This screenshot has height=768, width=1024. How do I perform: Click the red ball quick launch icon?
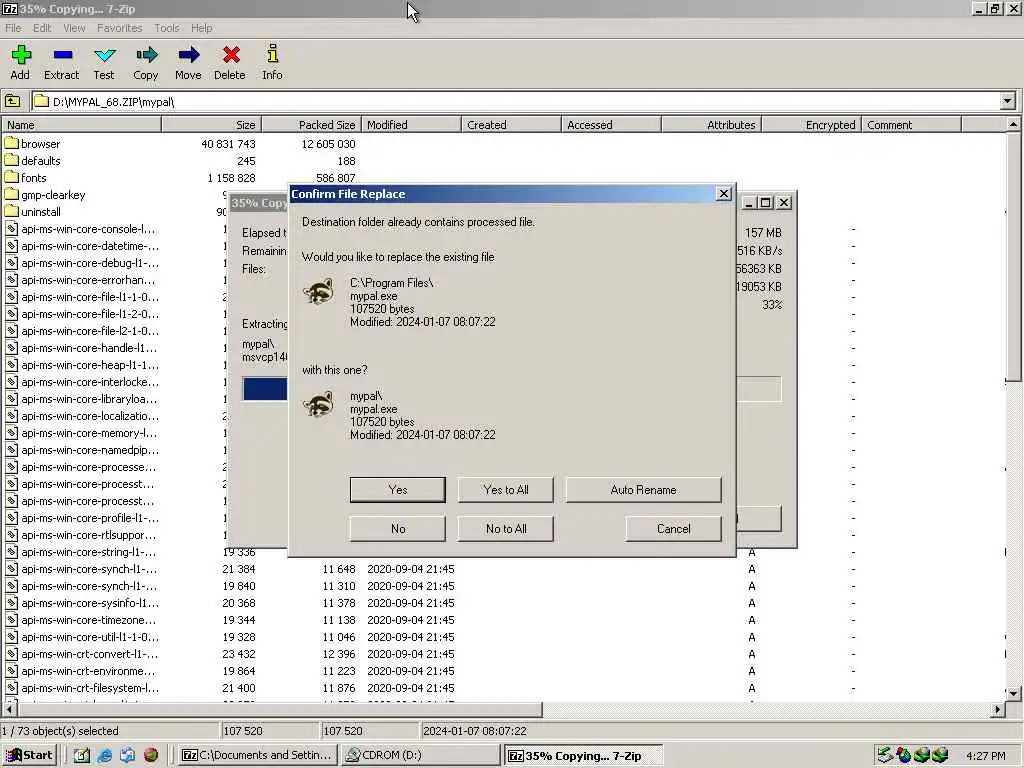tap(151, 755)
